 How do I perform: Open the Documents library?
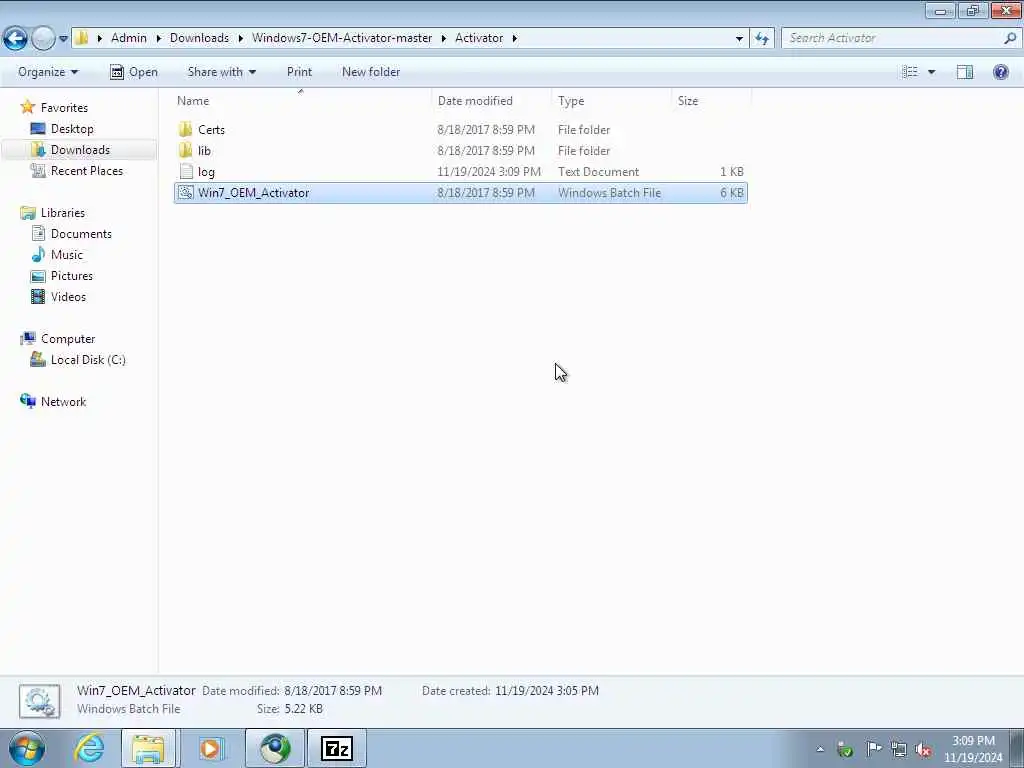tap(81, 234)
